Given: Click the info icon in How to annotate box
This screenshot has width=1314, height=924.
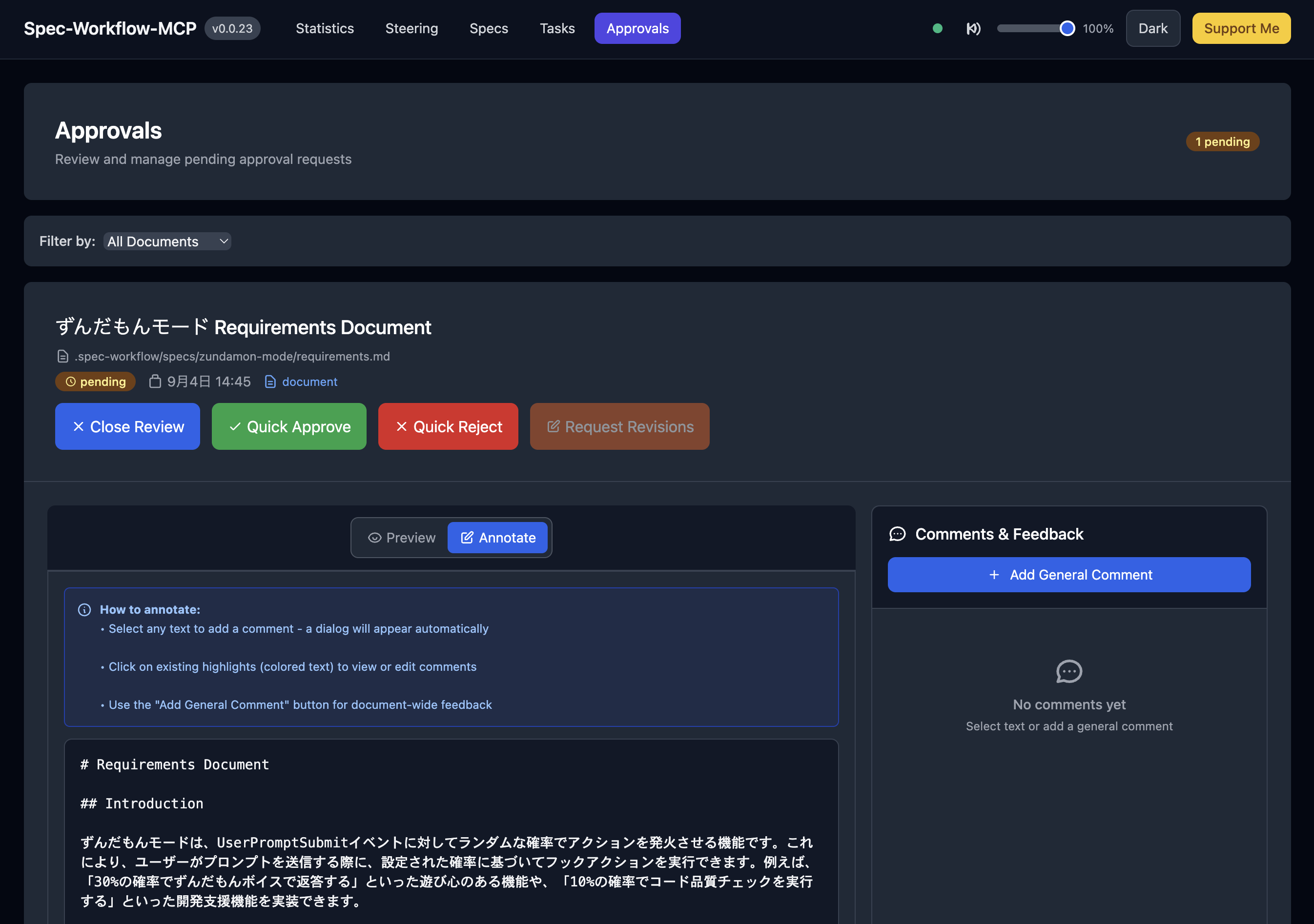Looking at the screenshot, I should 84,609.
